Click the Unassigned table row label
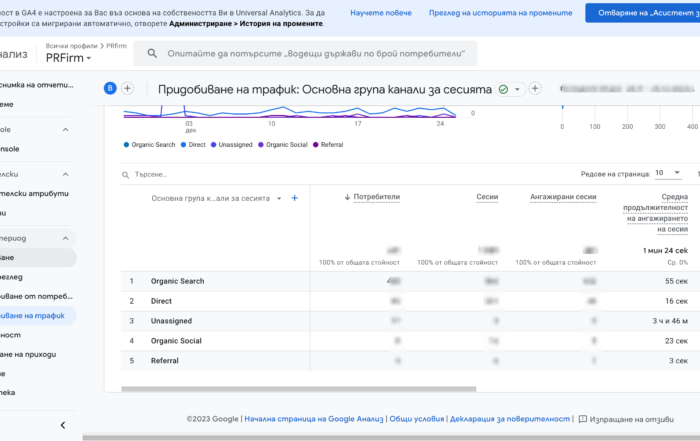Viewport: 700px width, 441px height. click(x=171, y=321)
